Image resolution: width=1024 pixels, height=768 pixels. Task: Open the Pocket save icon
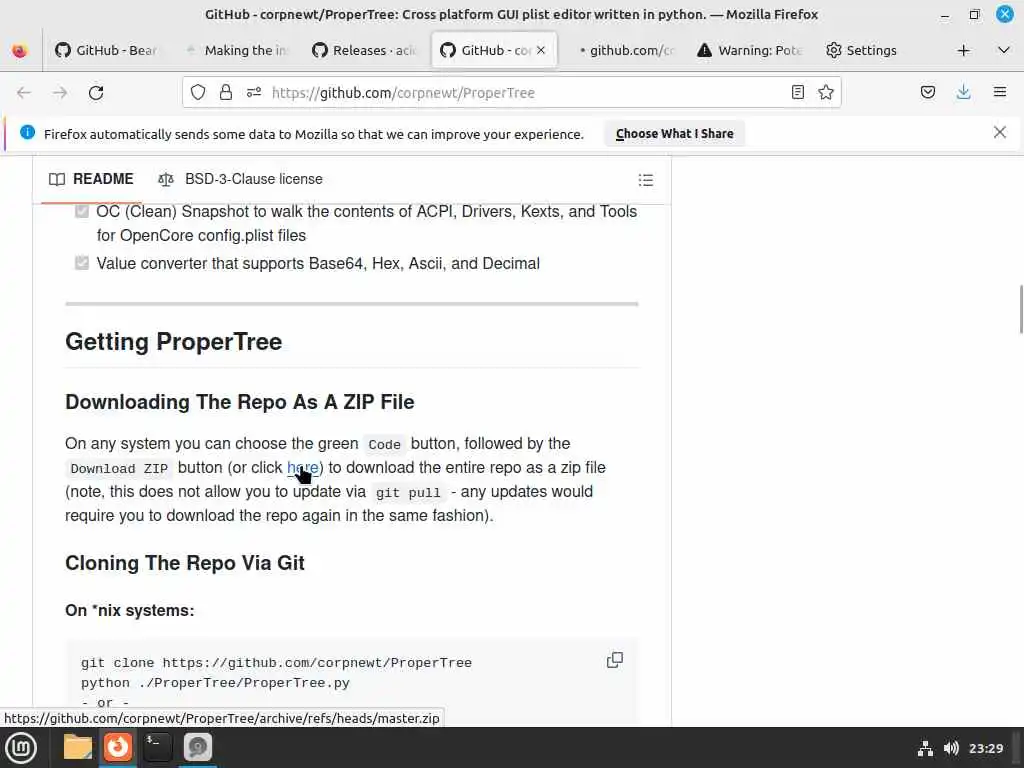[x=927, y=92]
